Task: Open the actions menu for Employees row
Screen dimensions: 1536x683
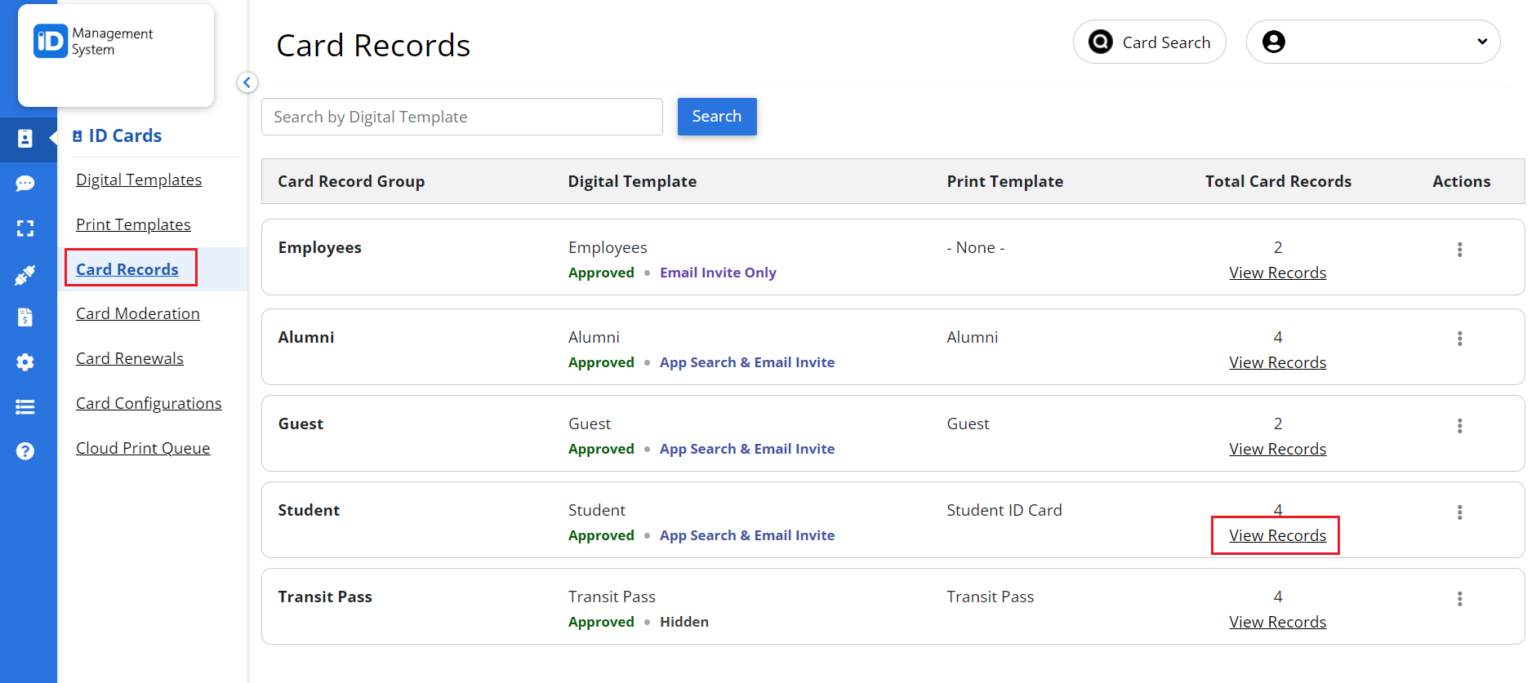Action: click(x=1460, y=247)
